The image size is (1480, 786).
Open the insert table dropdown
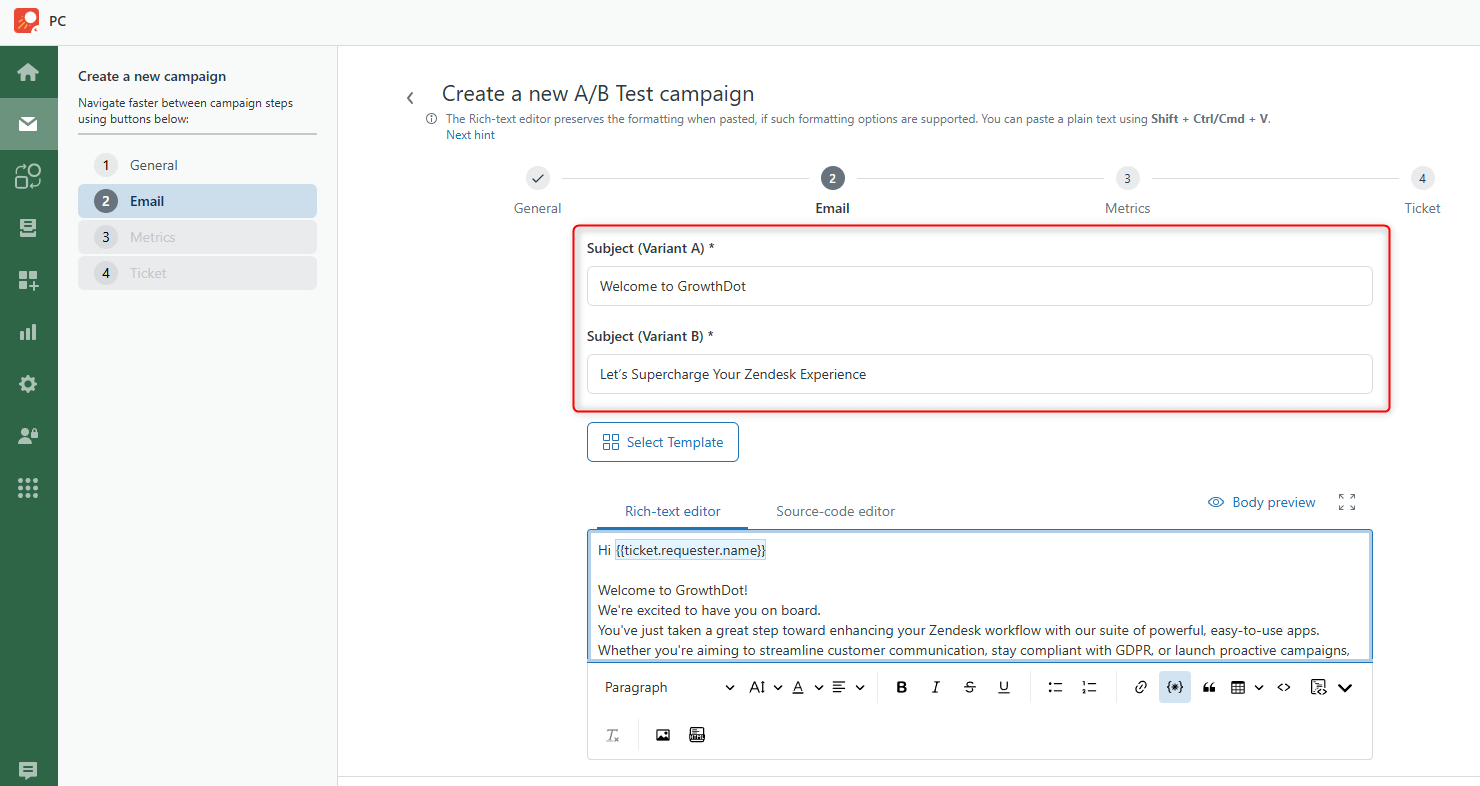click(x=1246, y=687)
